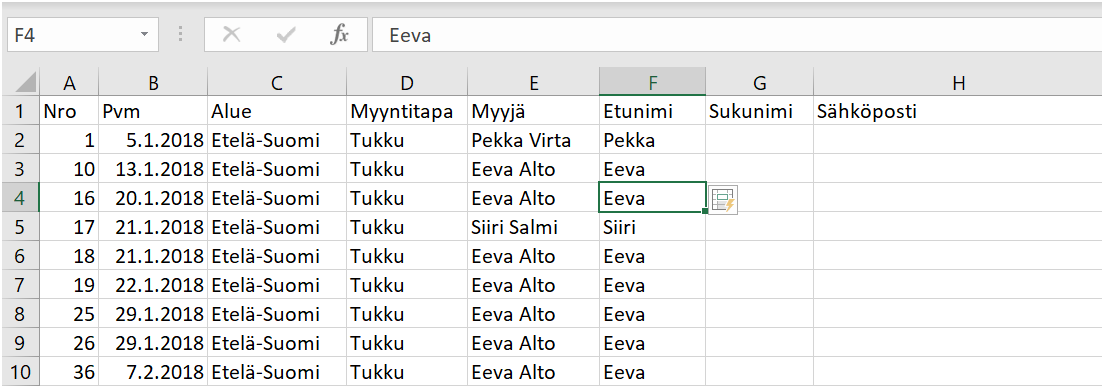Select column E header
The width and height of the screenshot is (1104, 388).
tap(533, 82)
